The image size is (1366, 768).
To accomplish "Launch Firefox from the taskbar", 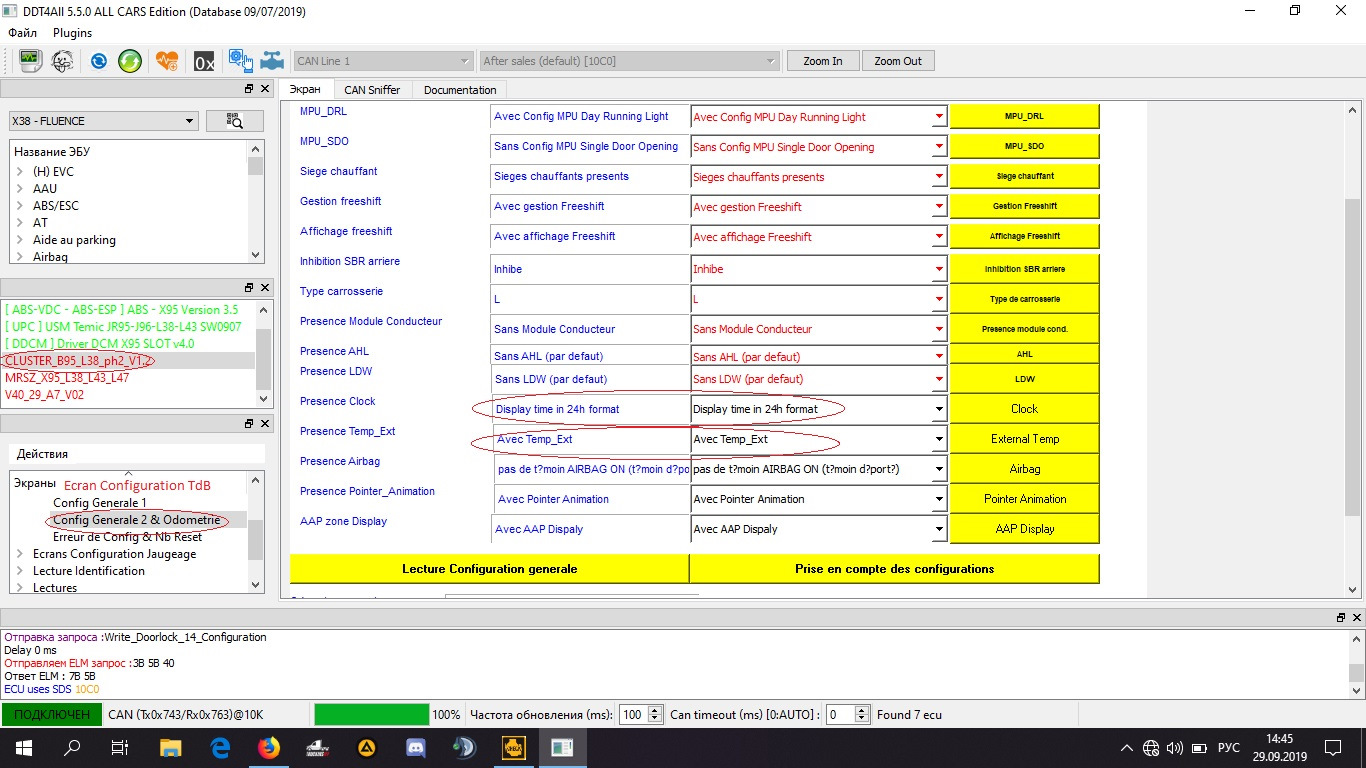I will [x=269, y=747].
